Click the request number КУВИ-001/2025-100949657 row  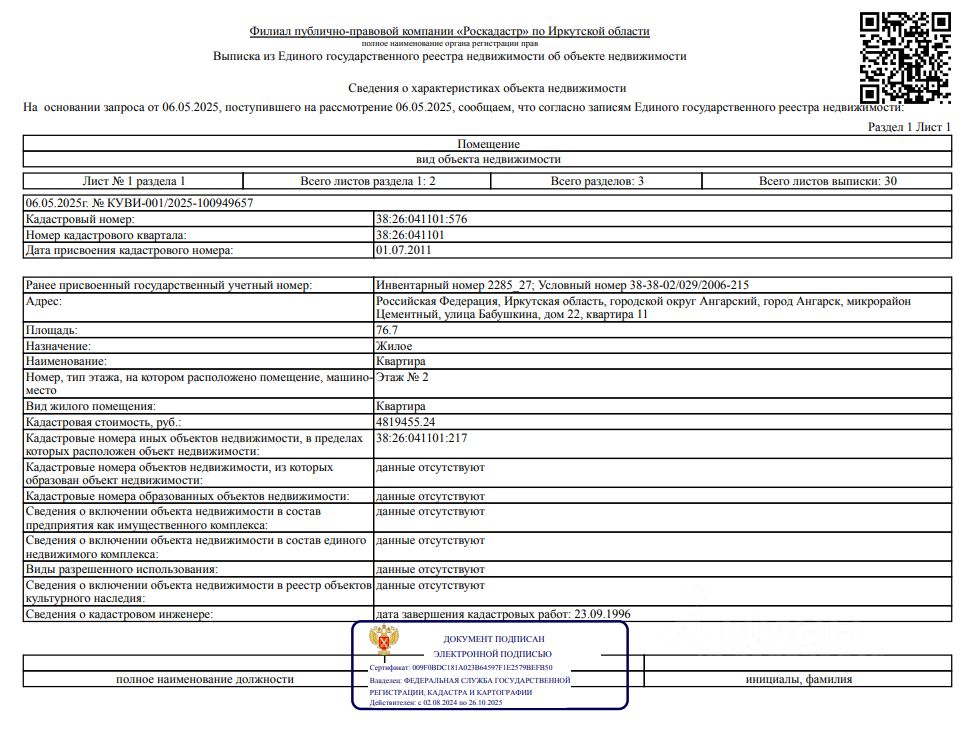tap(487, 203)
